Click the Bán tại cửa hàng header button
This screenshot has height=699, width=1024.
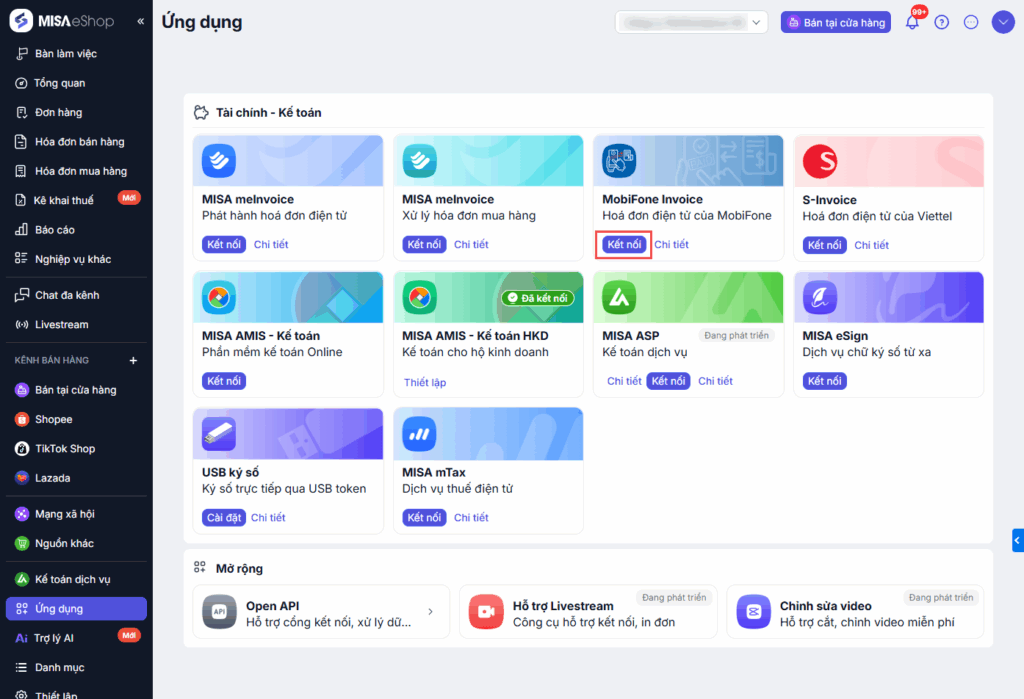tap(836, 22)
